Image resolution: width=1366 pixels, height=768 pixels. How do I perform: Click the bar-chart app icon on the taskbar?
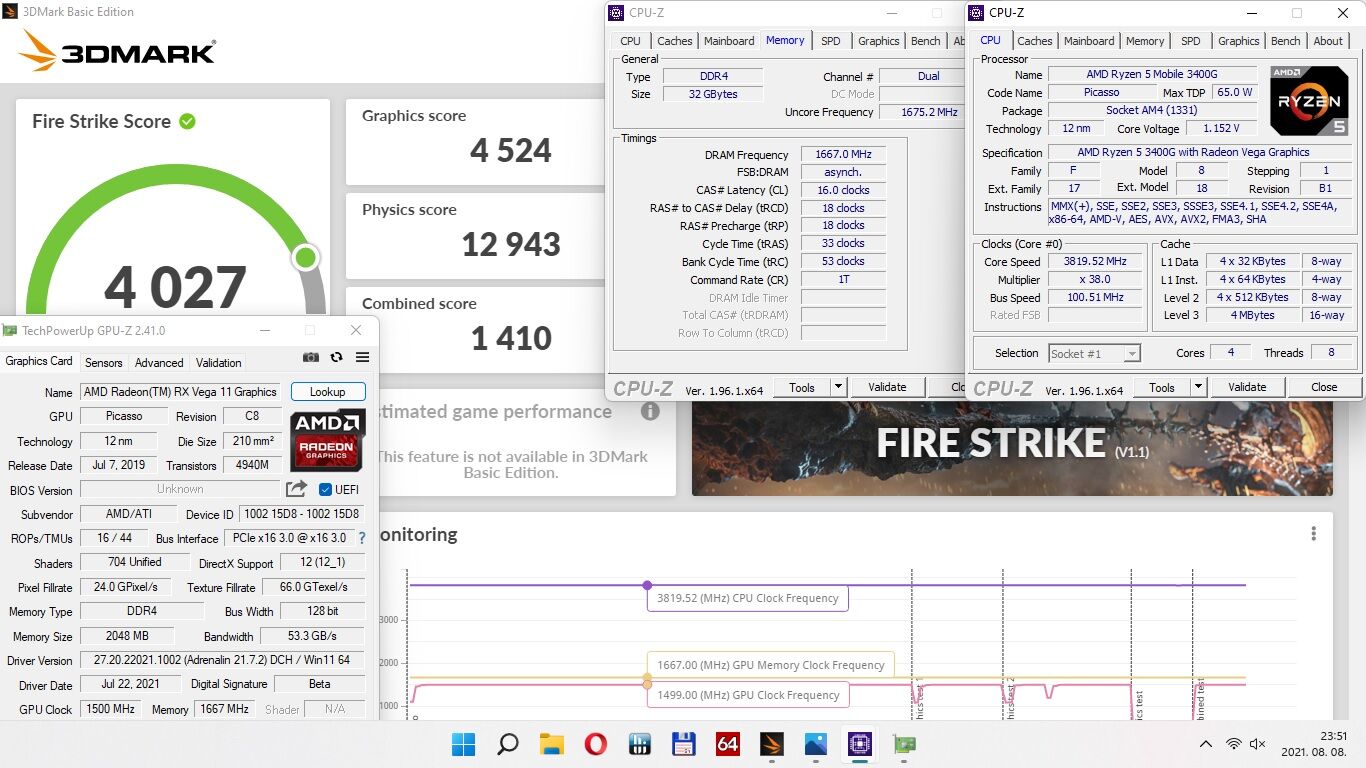pos(639,744)
